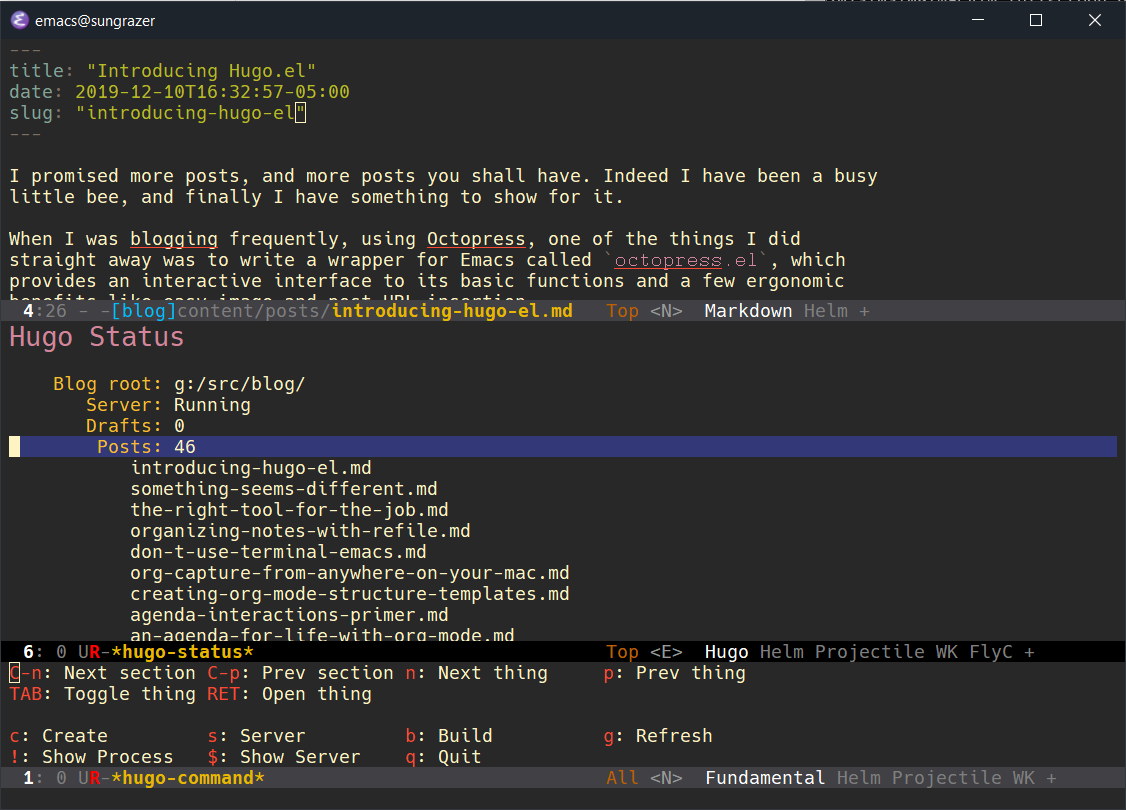Click the introducing-hugo-el.md buffer name in mode line
Viewport: 1126px width, 810px height.
pyautogui.click(x=452, y=311)
